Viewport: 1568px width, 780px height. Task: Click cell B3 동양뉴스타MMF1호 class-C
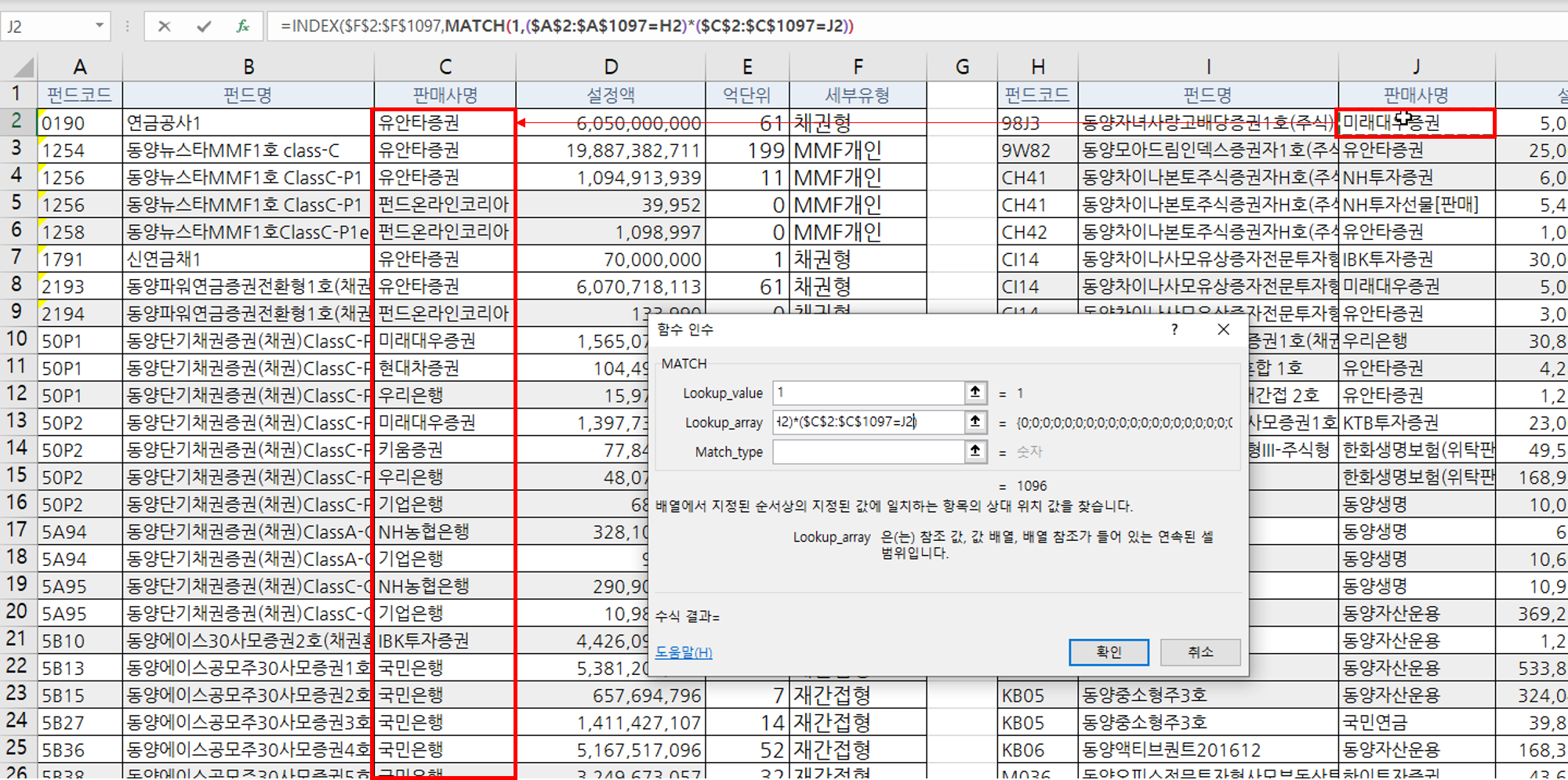point(249,150)
